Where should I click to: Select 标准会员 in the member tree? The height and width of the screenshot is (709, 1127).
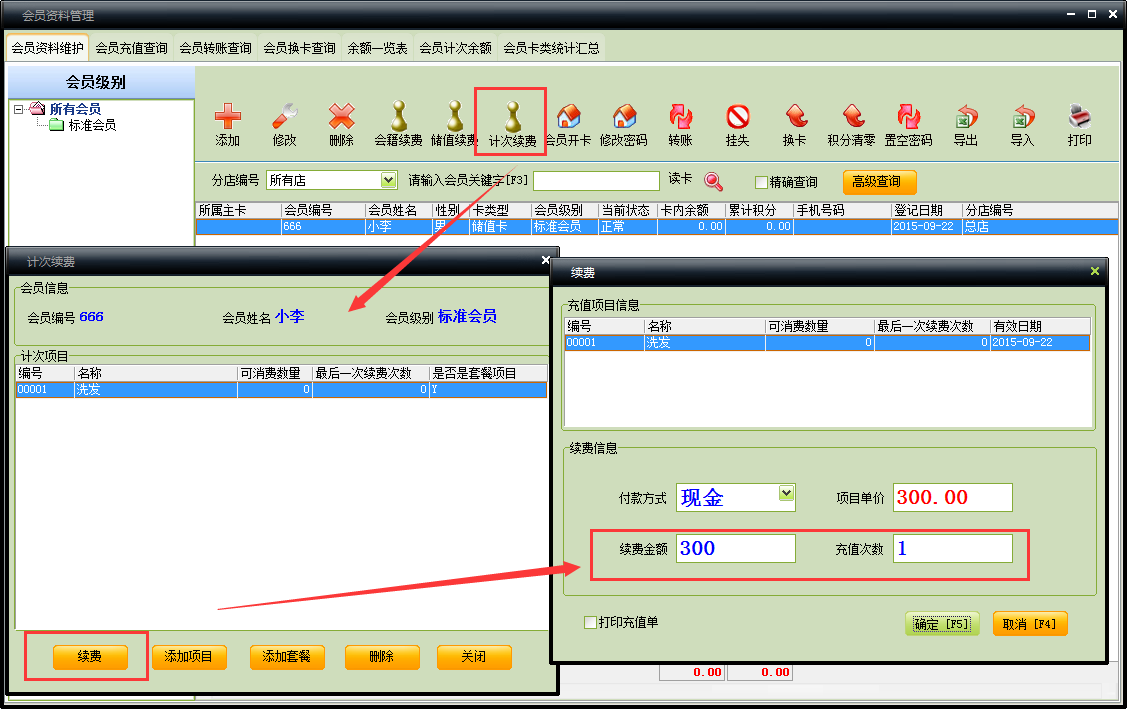click(92, 125)
